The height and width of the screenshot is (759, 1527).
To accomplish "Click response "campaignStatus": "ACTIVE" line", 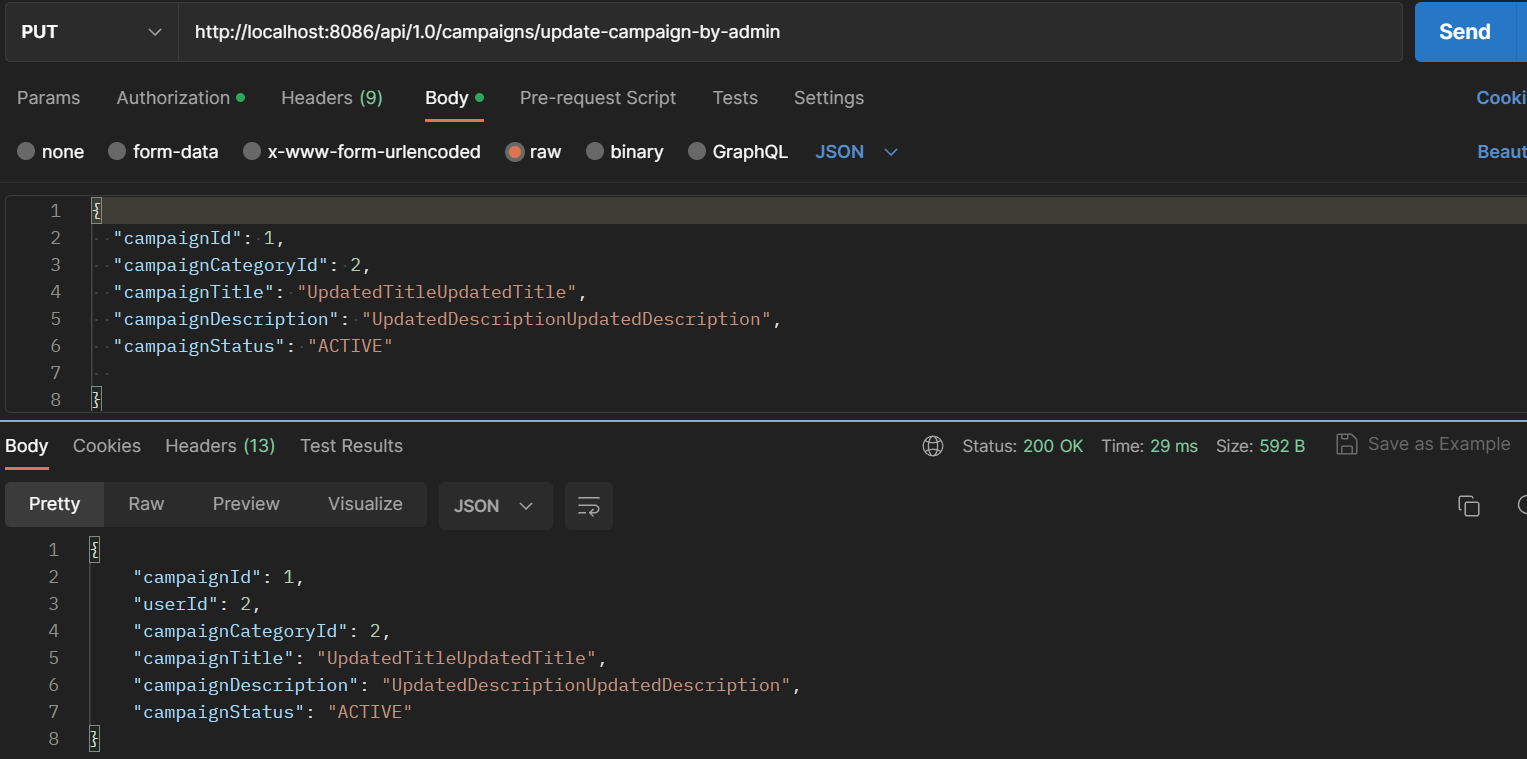I will [273, 712].
